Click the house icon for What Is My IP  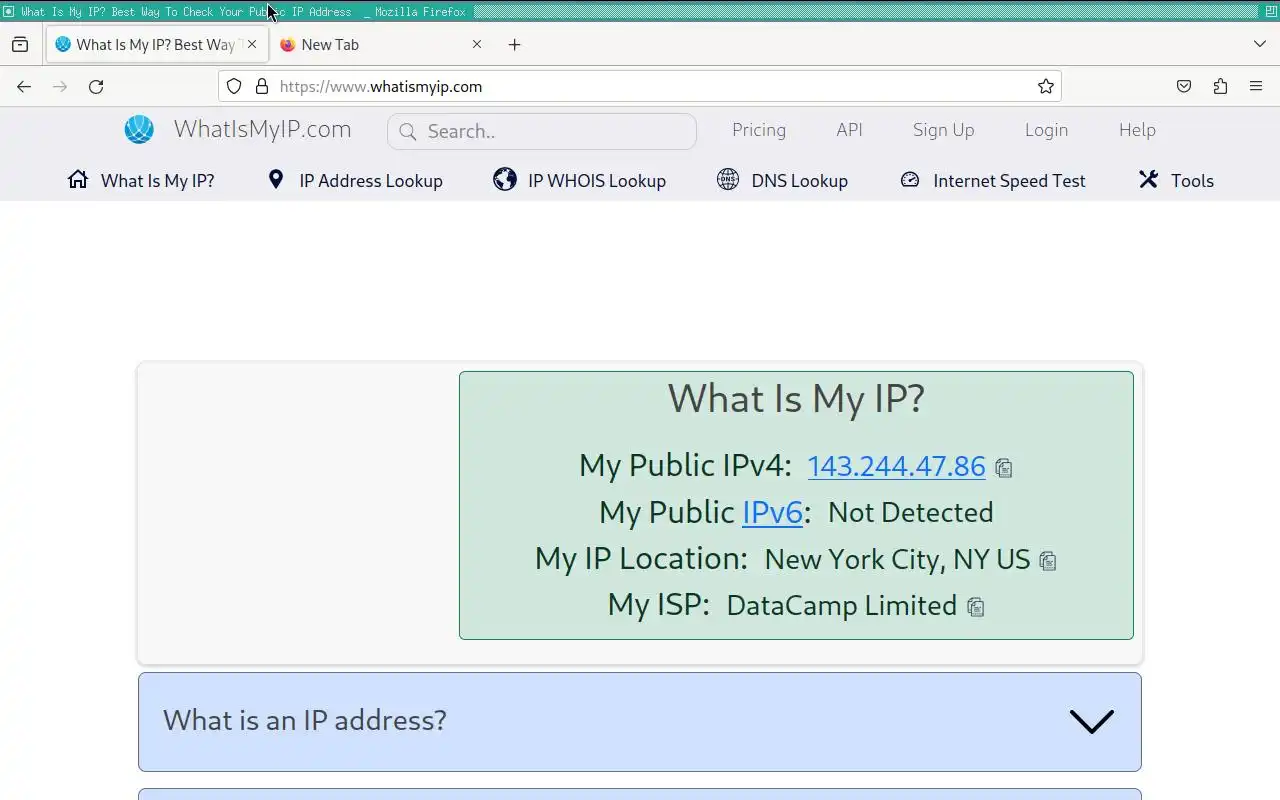coord(78,179)
